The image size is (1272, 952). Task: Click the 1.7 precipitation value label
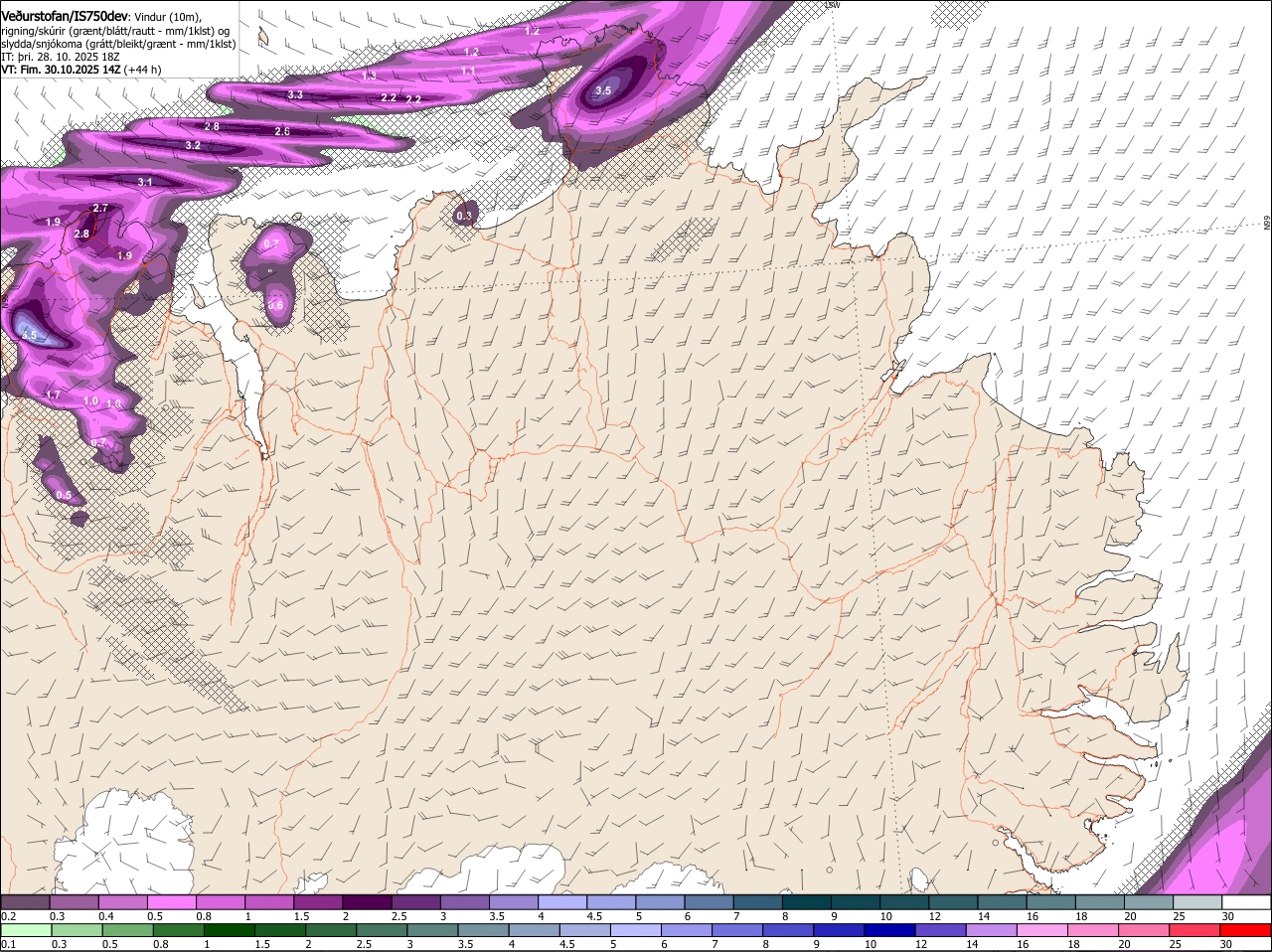point(54,396)
